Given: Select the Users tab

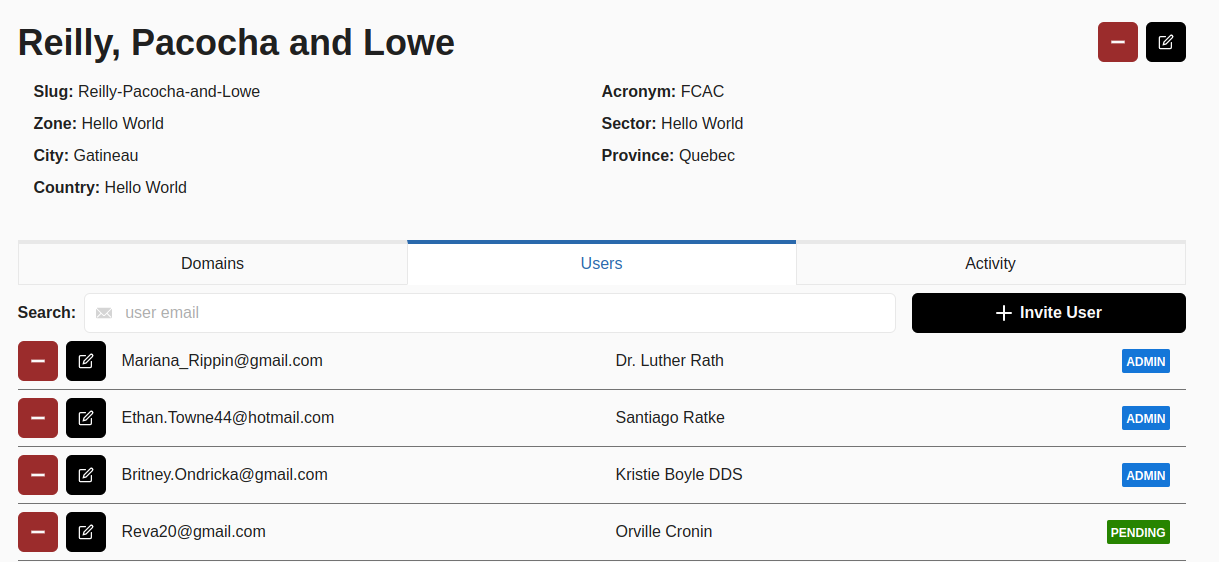Looking at the screenshot, I should [601, 264].
